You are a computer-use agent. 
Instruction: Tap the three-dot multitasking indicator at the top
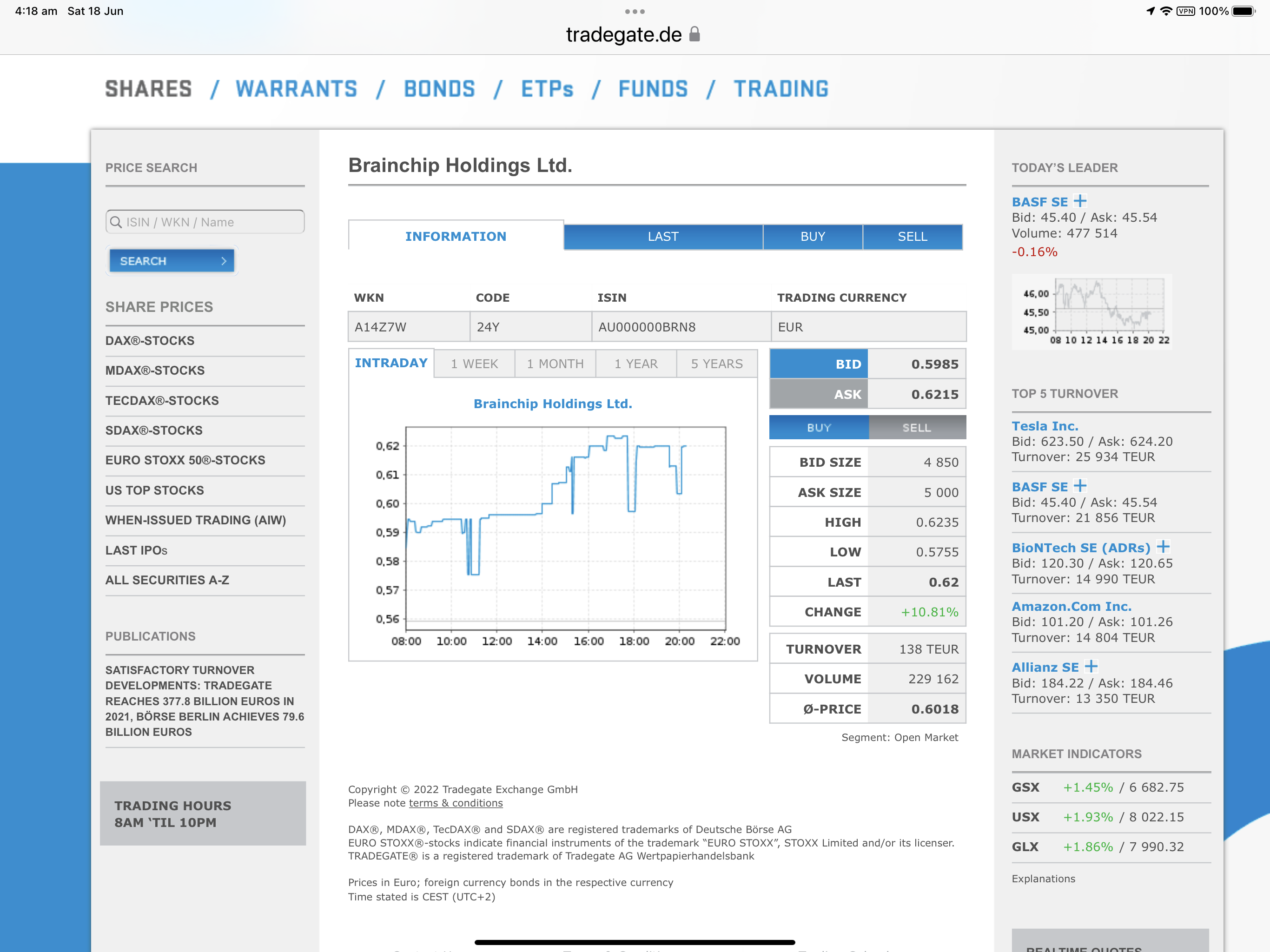click(x=635, y=12)
